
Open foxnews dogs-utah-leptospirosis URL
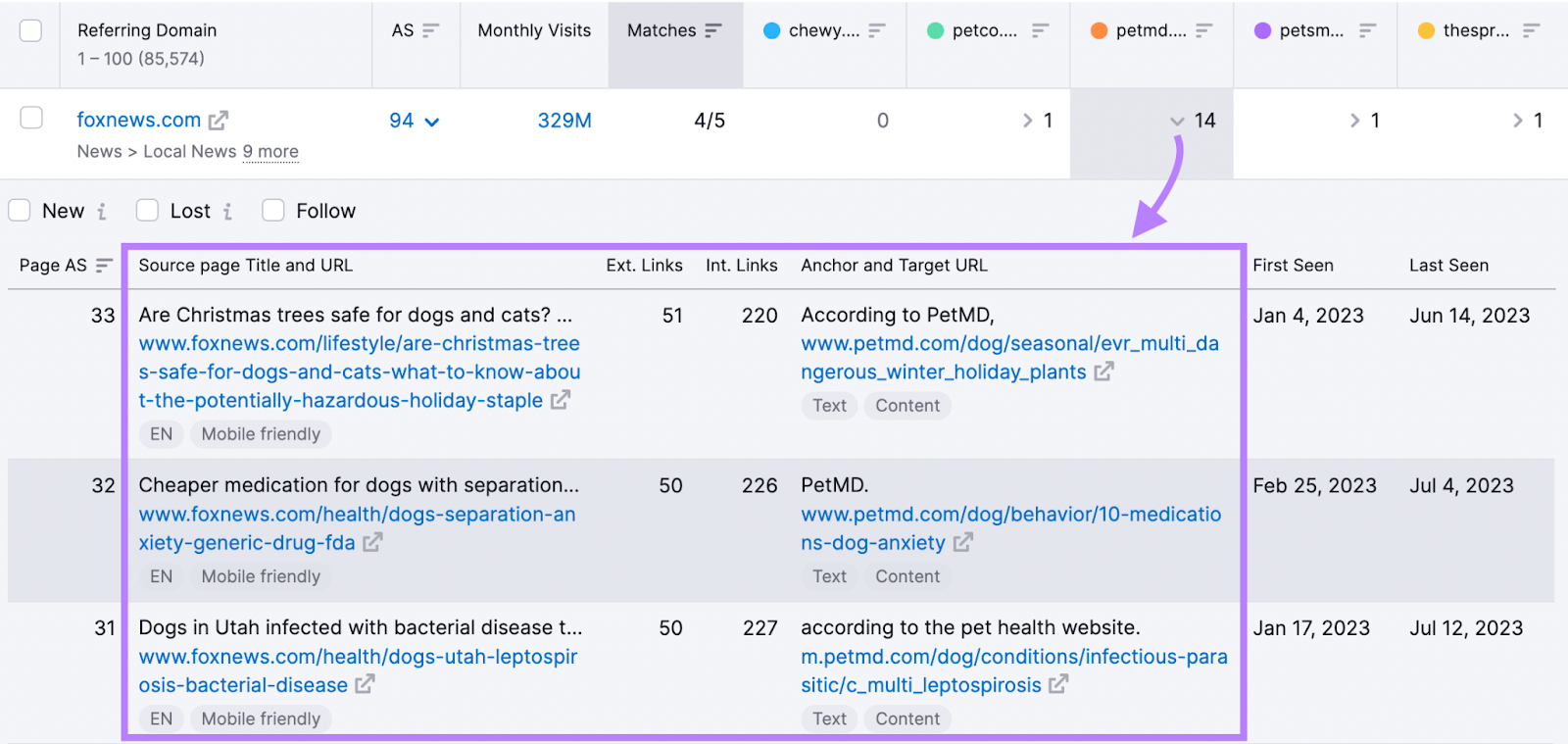(358, 670)
